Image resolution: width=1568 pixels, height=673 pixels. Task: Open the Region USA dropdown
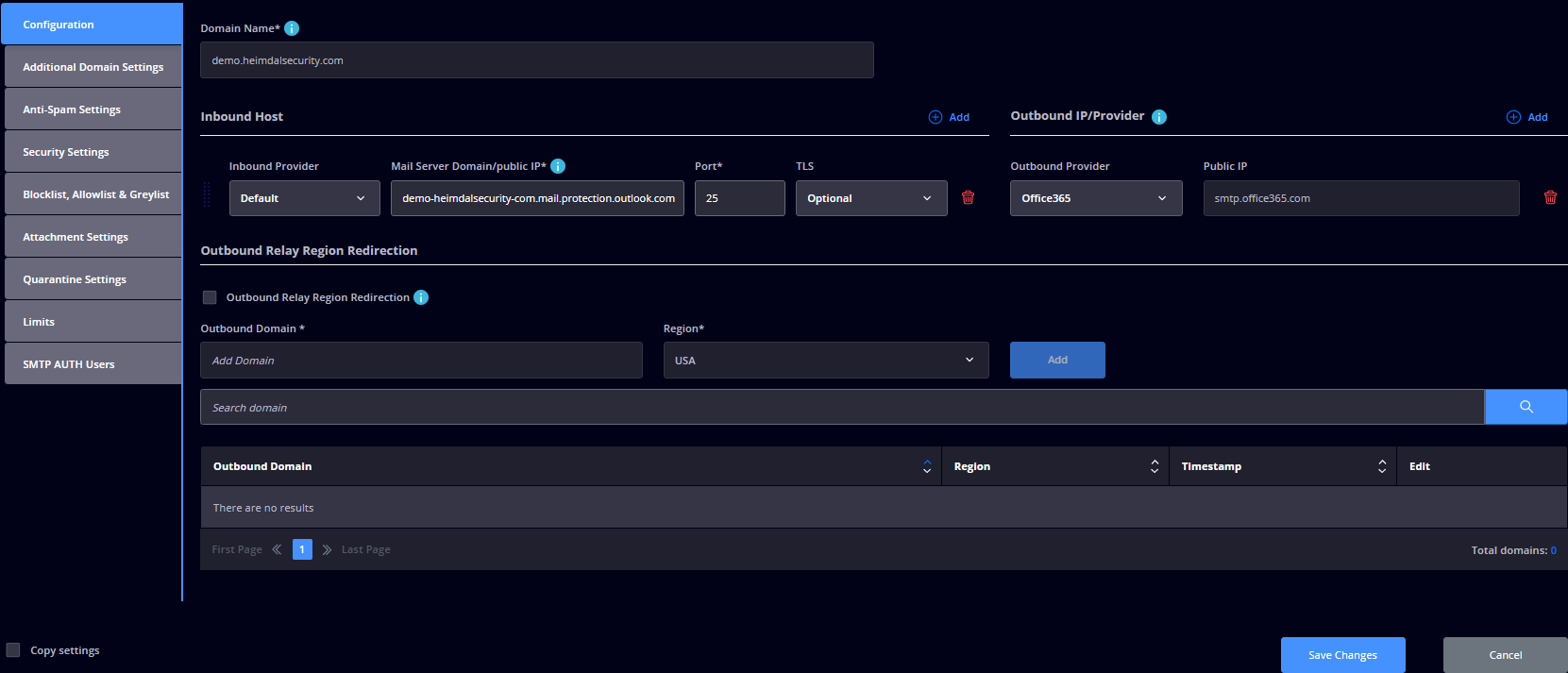pyautogui.click(x=826, y=361)
